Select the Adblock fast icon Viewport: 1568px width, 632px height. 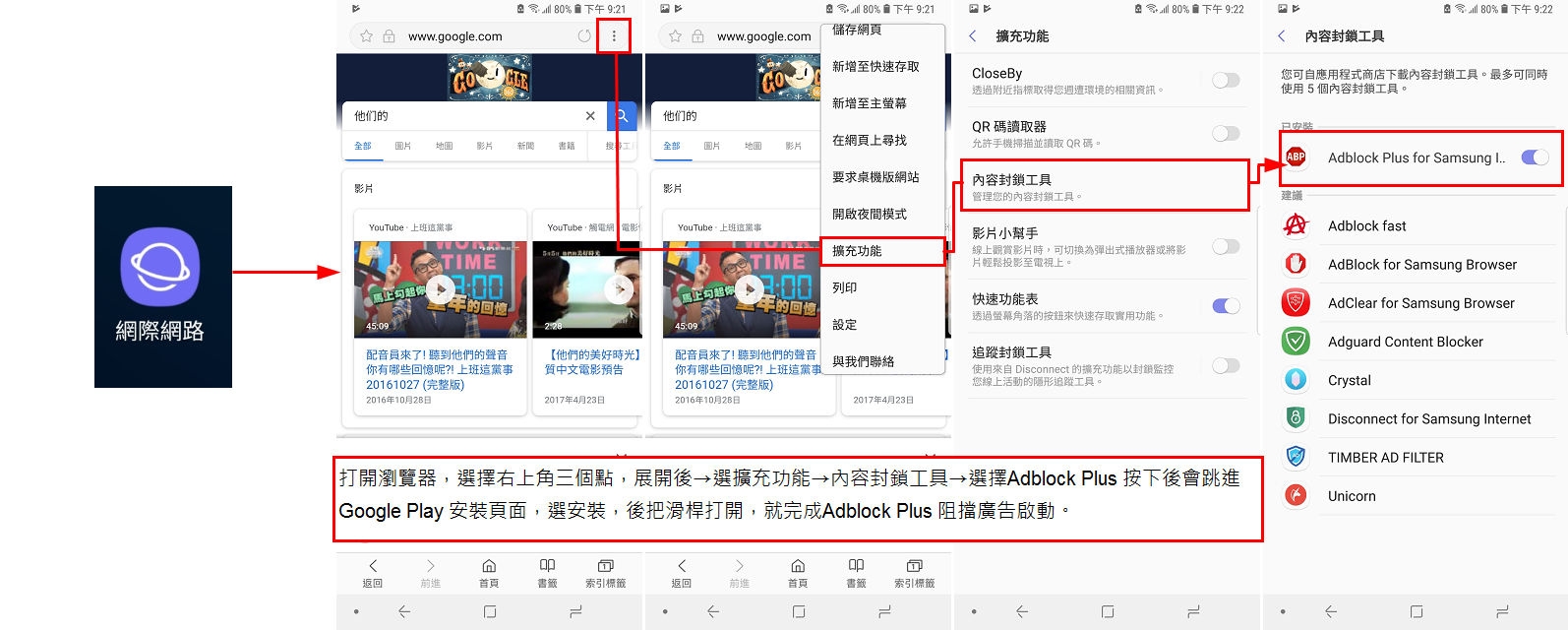tap(1296, 225)
